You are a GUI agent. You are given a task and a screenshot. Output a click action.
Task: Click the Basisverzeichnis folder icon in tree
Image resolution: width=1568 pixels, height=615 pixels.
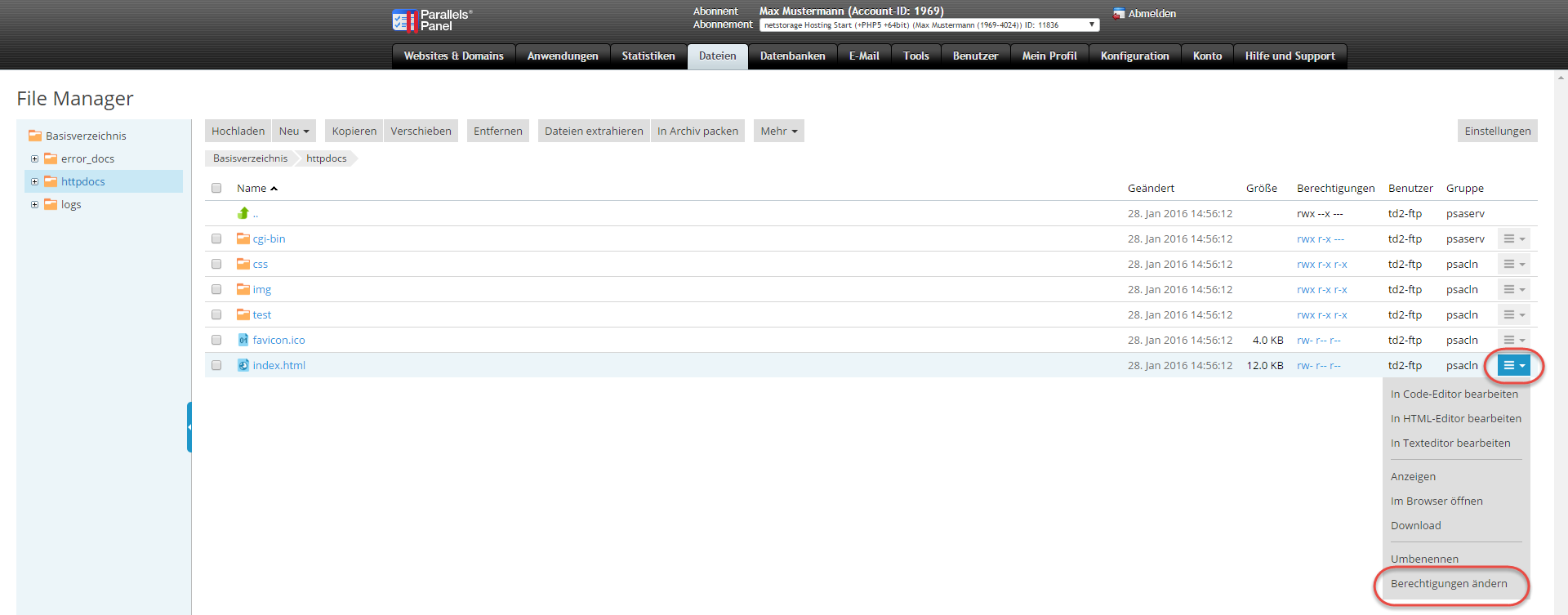35,136
